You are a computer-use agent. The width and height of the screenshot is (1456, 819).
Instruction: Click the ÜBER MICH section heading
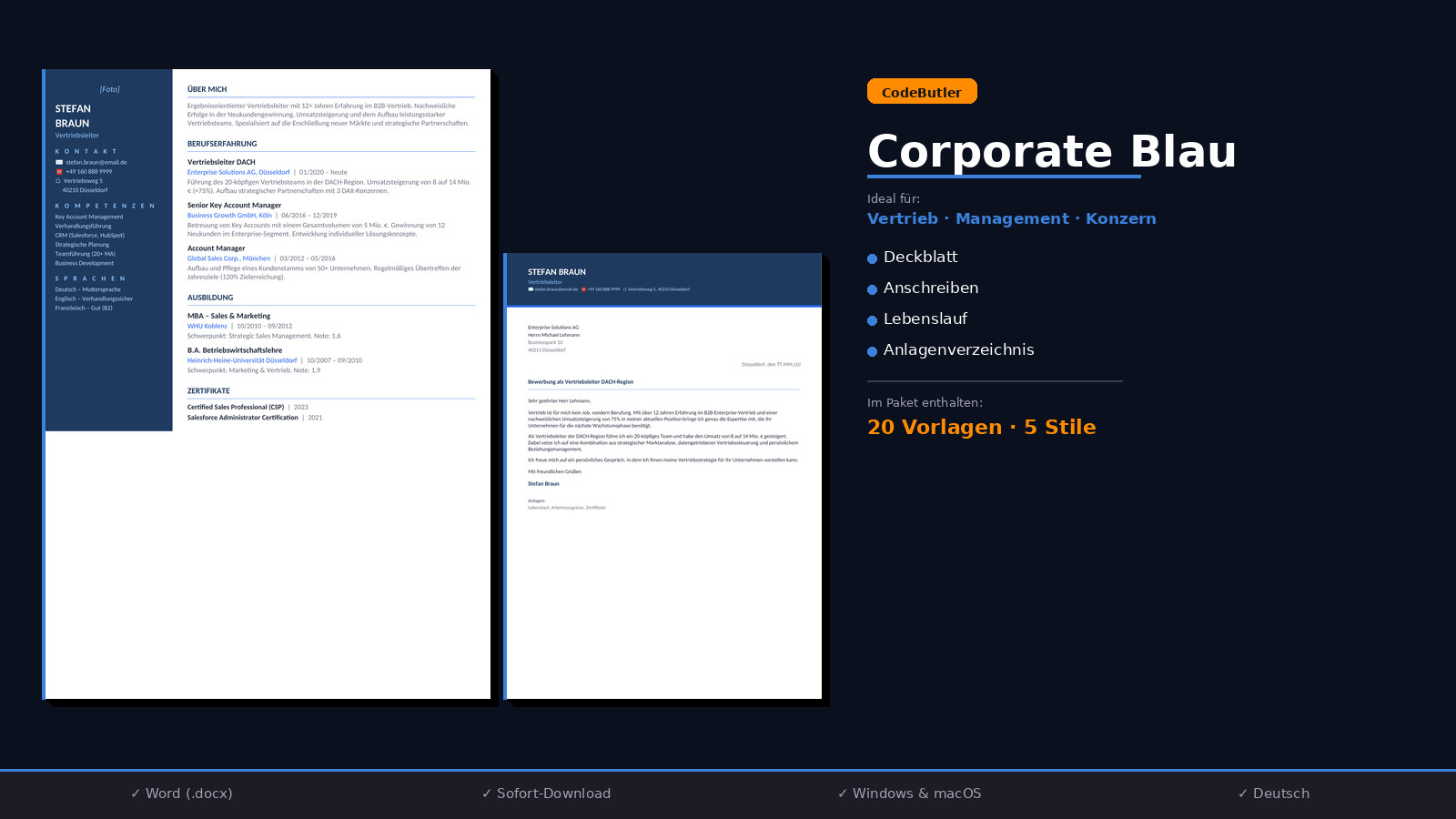tap(207, 89)
